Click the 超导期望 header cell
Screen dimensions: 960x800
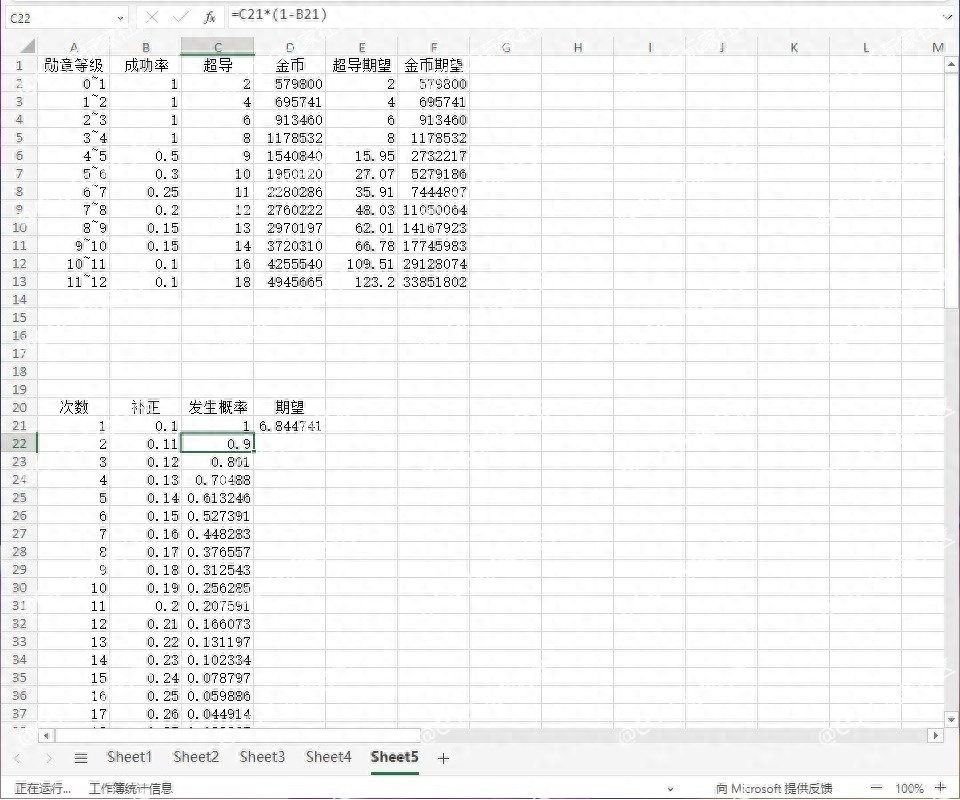pos(361,65)
